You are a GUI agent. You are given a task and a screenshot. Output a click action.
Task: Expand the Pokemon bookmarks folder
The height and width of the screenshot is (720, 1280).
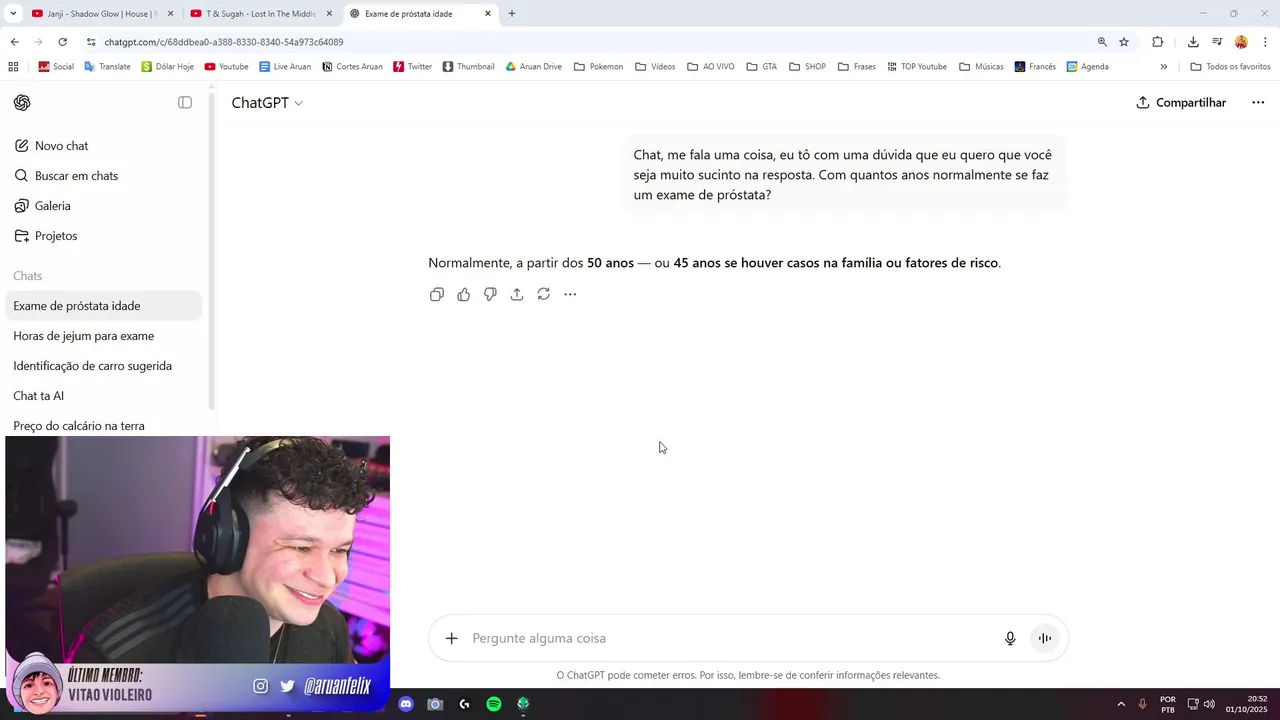[598, 67]
